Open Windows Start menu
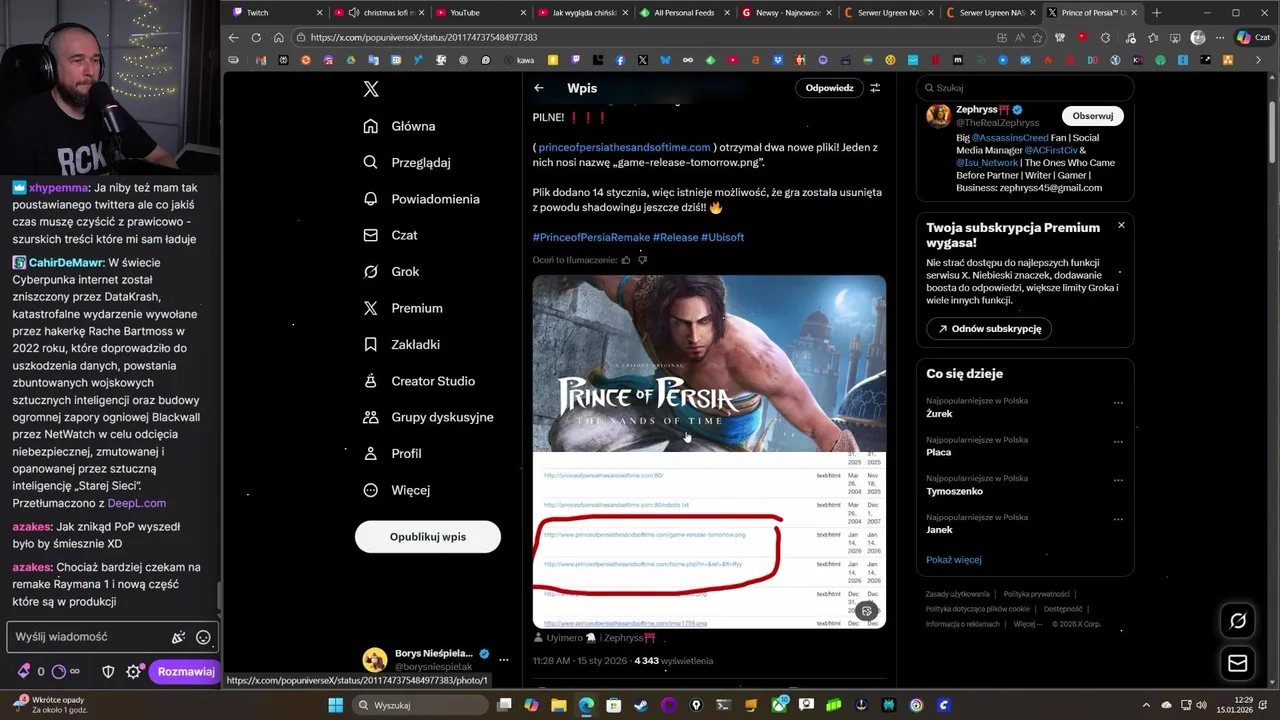The height and width of the screenshot is (720, 1280). coord(336,705)
